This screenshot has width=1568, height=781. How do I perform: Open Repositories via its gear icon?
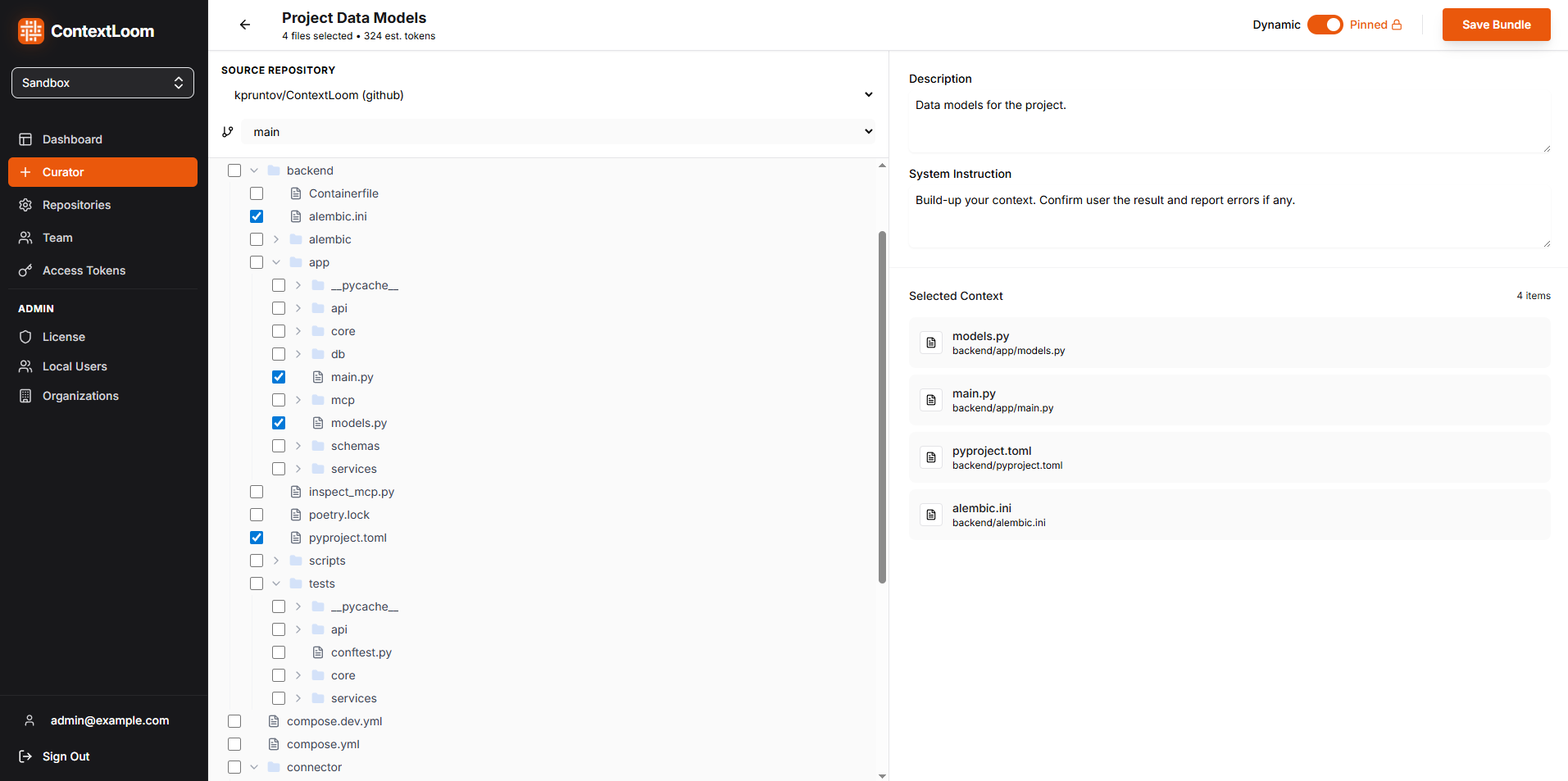coord(26,205)
